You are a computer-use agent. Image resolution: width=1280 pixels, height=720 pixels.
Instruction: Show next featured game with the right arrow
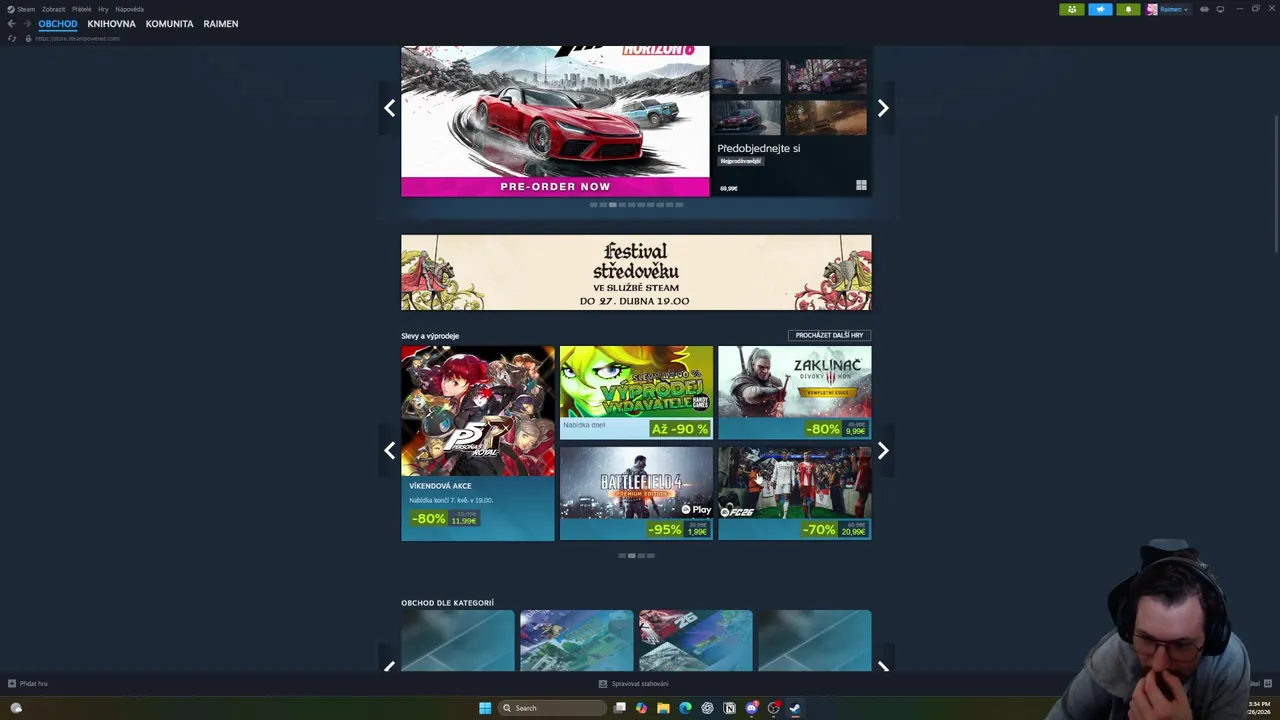click(x=883, y=108)
